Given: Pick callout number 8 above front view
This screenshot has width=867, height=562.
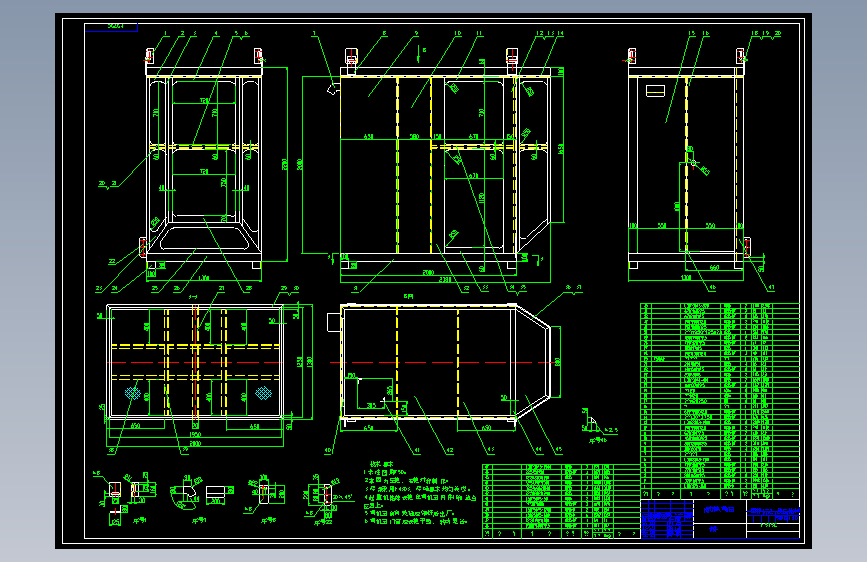Looking at the screenshot, I should pyautogui.click(x=384, y=34).
